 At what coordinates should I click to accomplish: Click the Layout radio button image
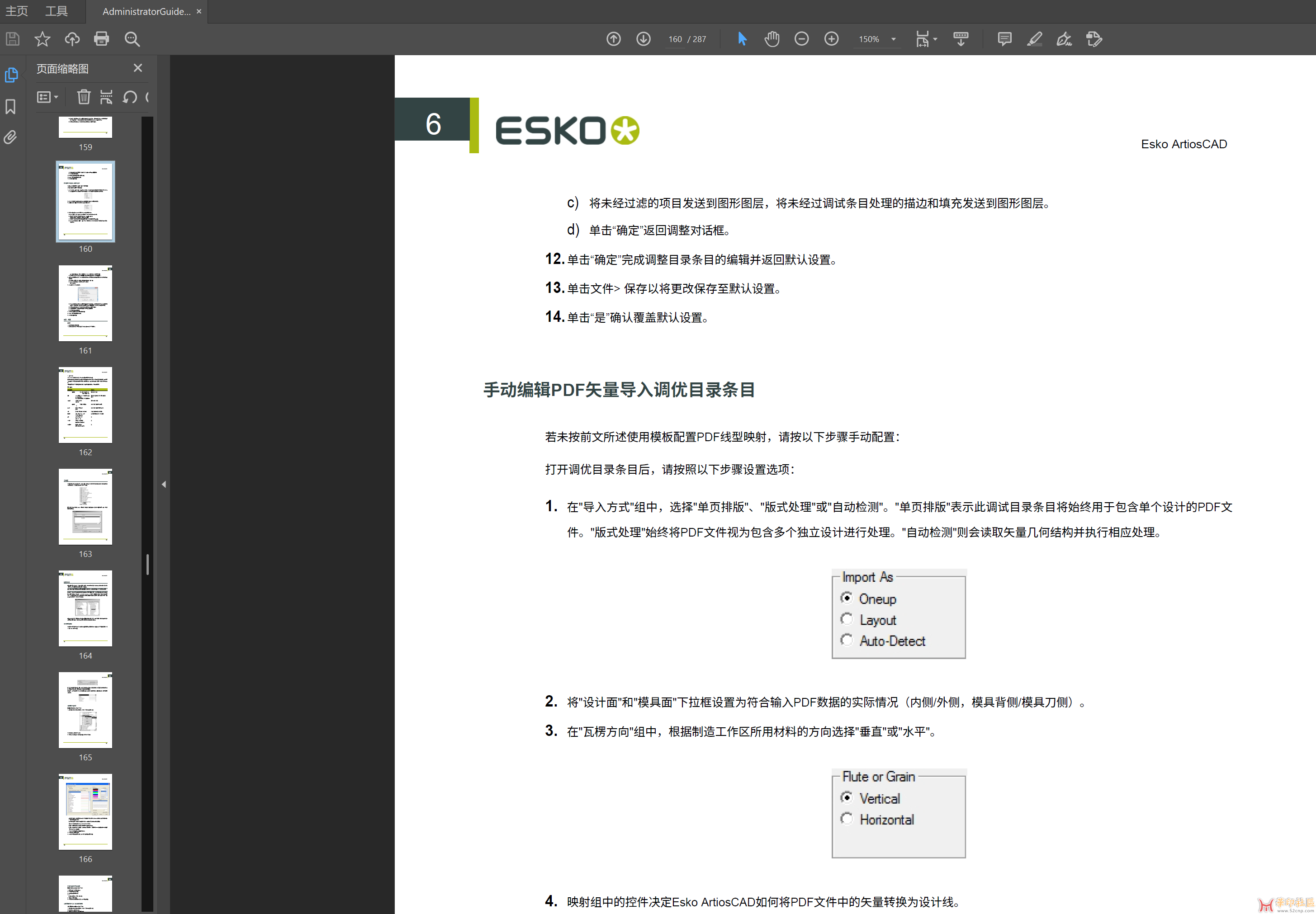846,619
